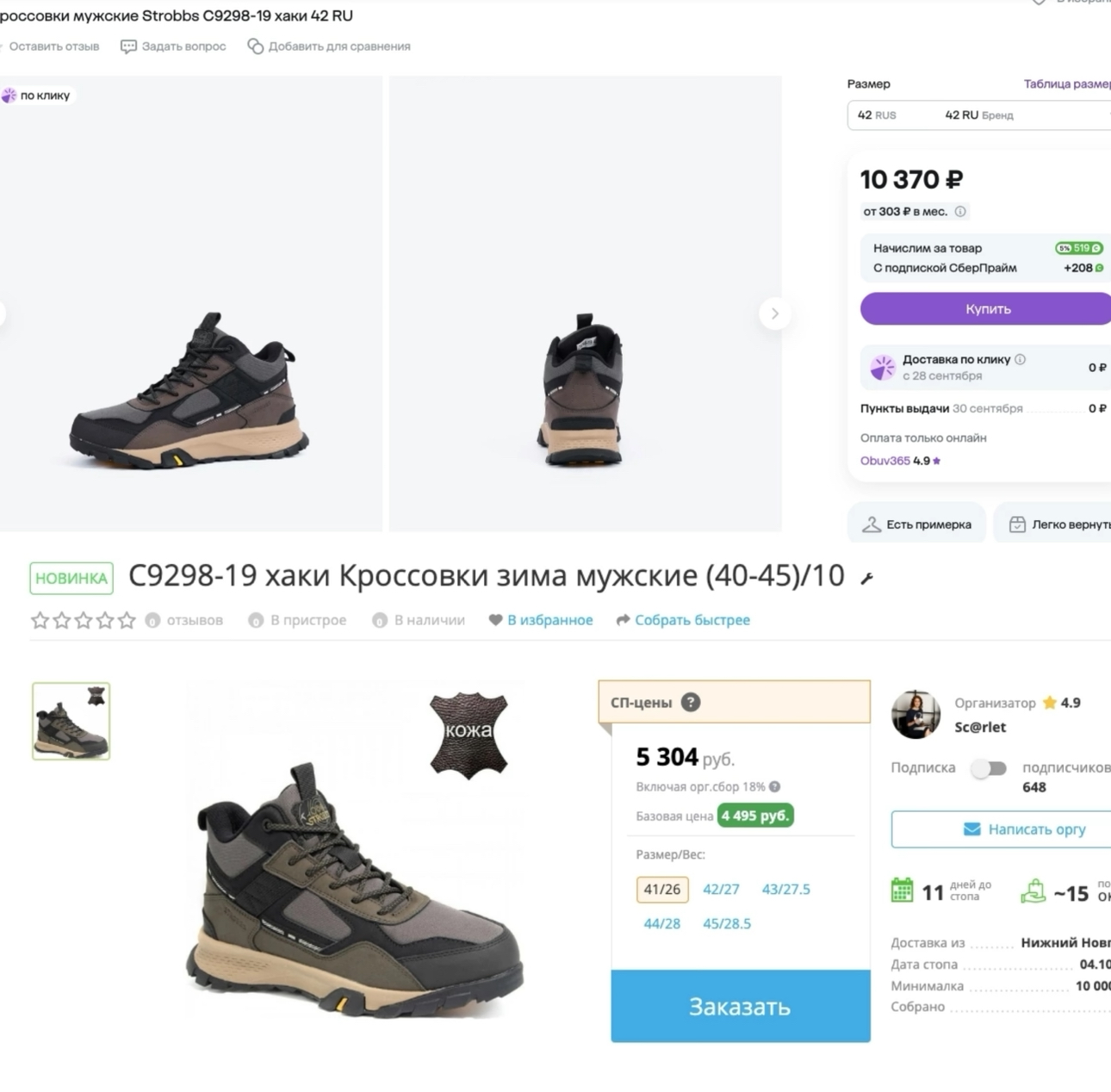Click the question mark next to СП-цены
Screen dimensions: 1111x1092
[x=691, y=703]
